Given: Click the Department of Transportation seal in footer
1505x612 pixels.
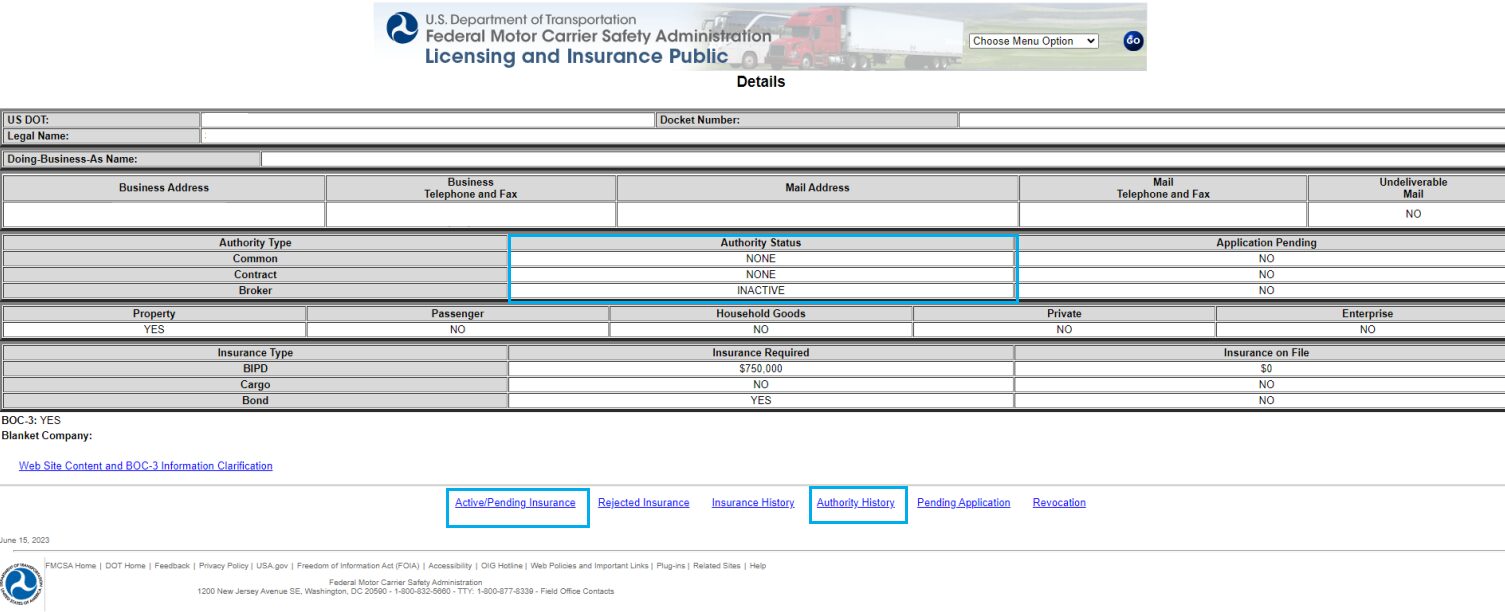Looking at the screenshot, I should click(x=22, y=584).
